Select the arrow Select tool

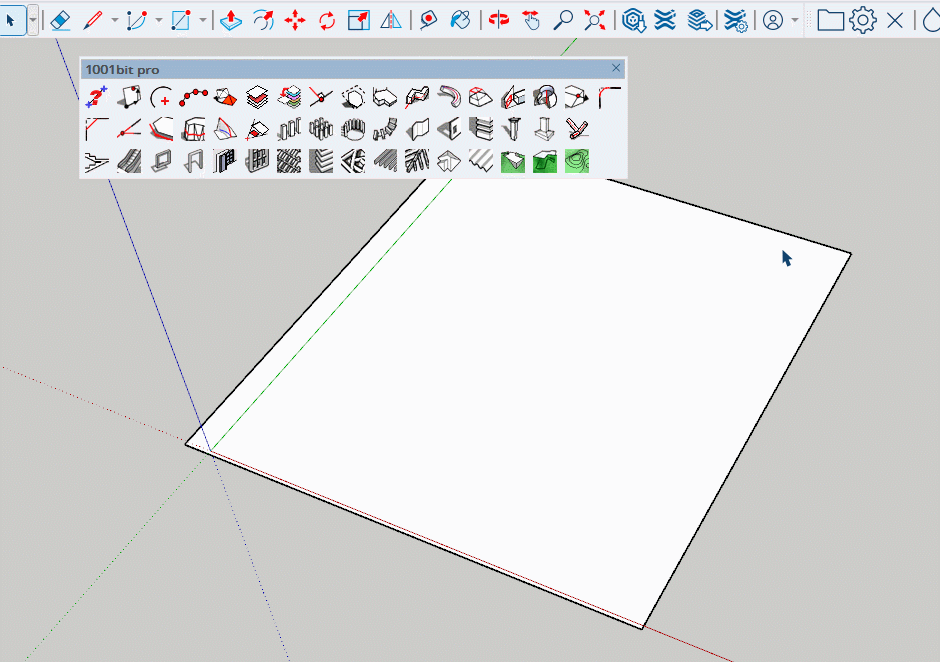pyautogui.click(x=10, y=20)
